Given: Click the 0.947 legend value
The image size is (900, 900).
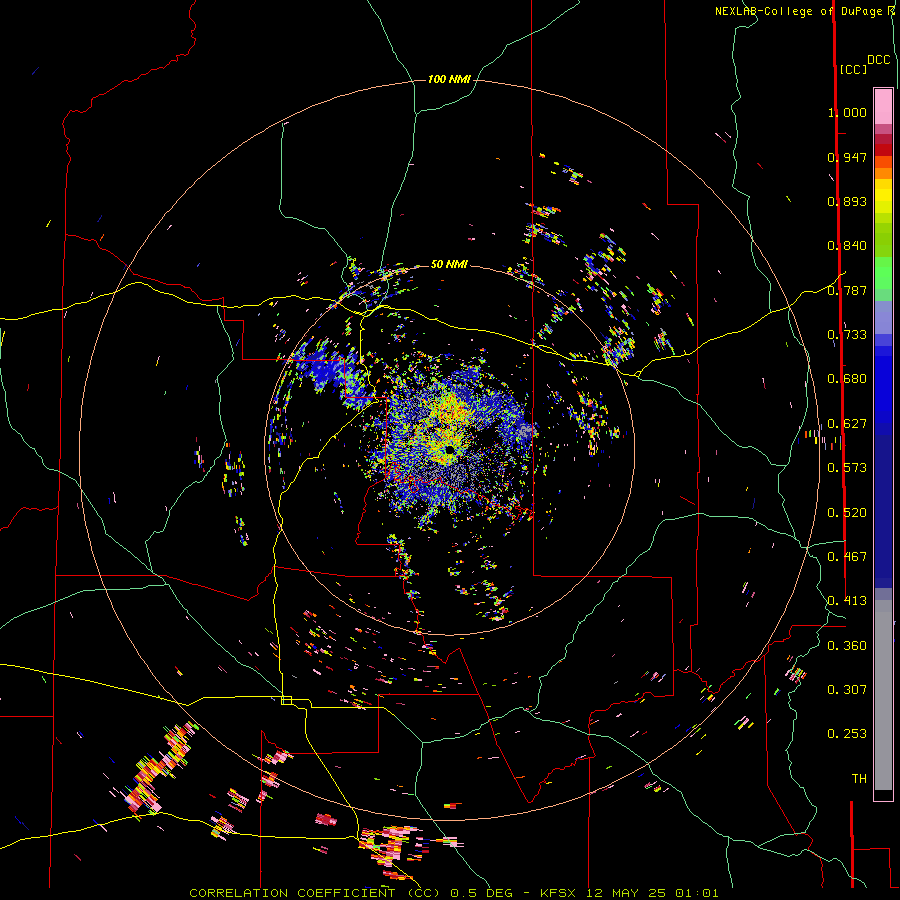Looking at the screenshot, I should click(847, 157).
